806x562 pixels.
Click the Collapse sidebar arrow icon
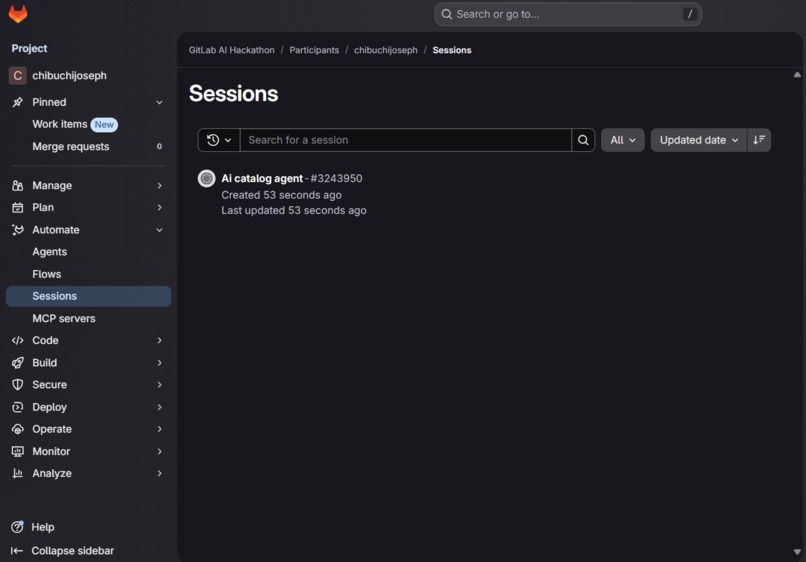pos(17,551)
